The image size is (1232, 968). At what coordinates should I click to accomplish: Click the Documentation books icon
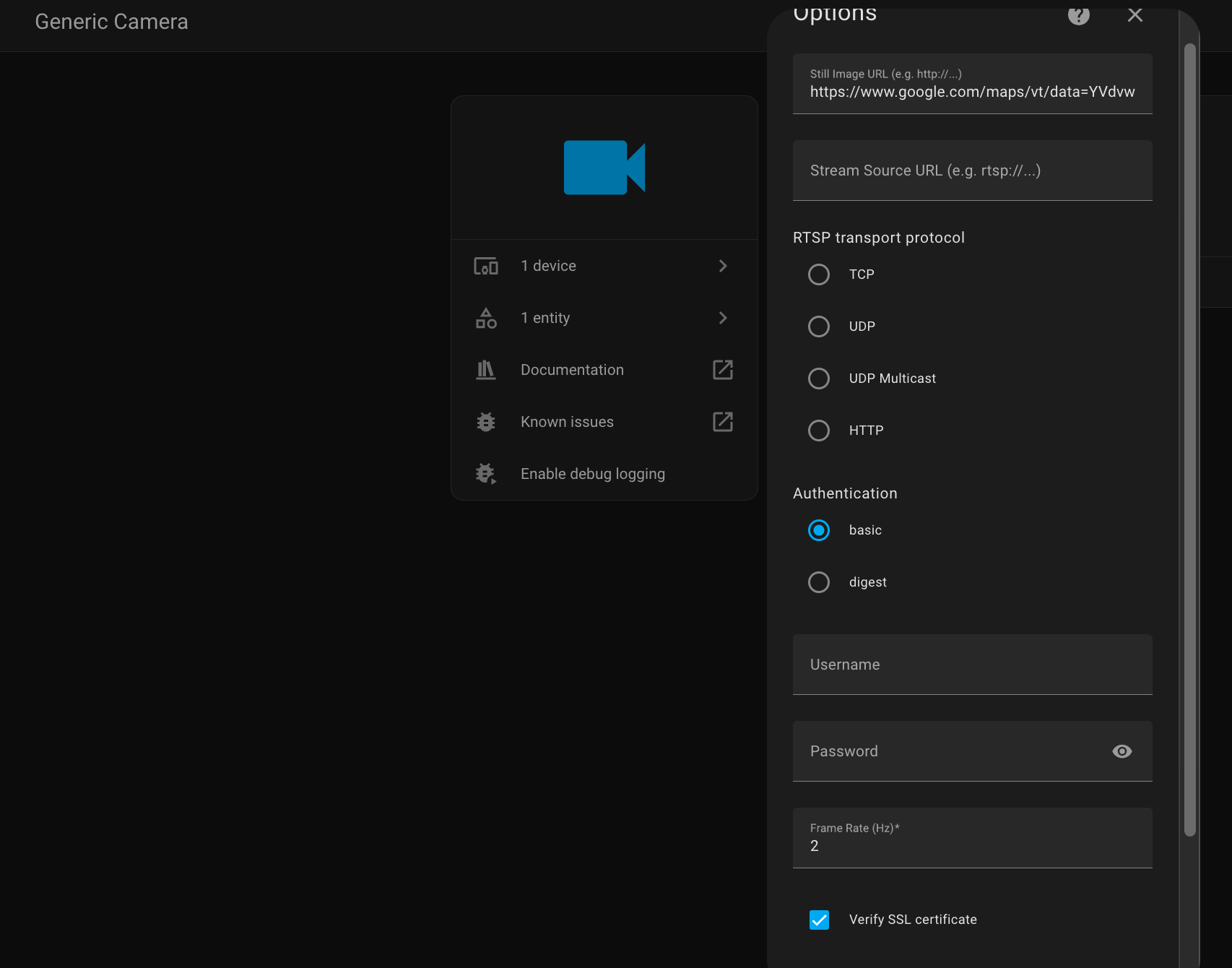(486, 369)
